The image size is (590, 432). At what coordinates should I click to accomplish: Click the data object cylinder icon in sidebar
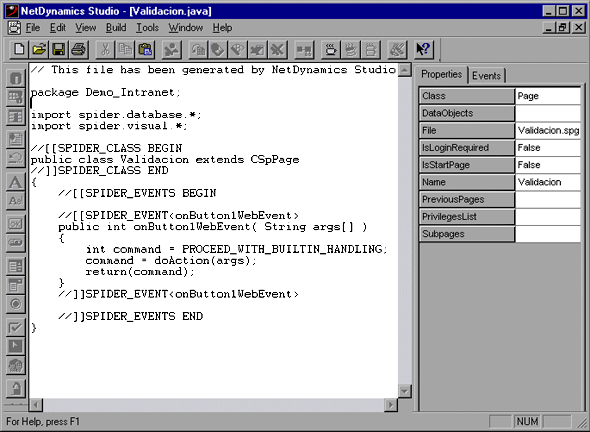tap(16, 79)
